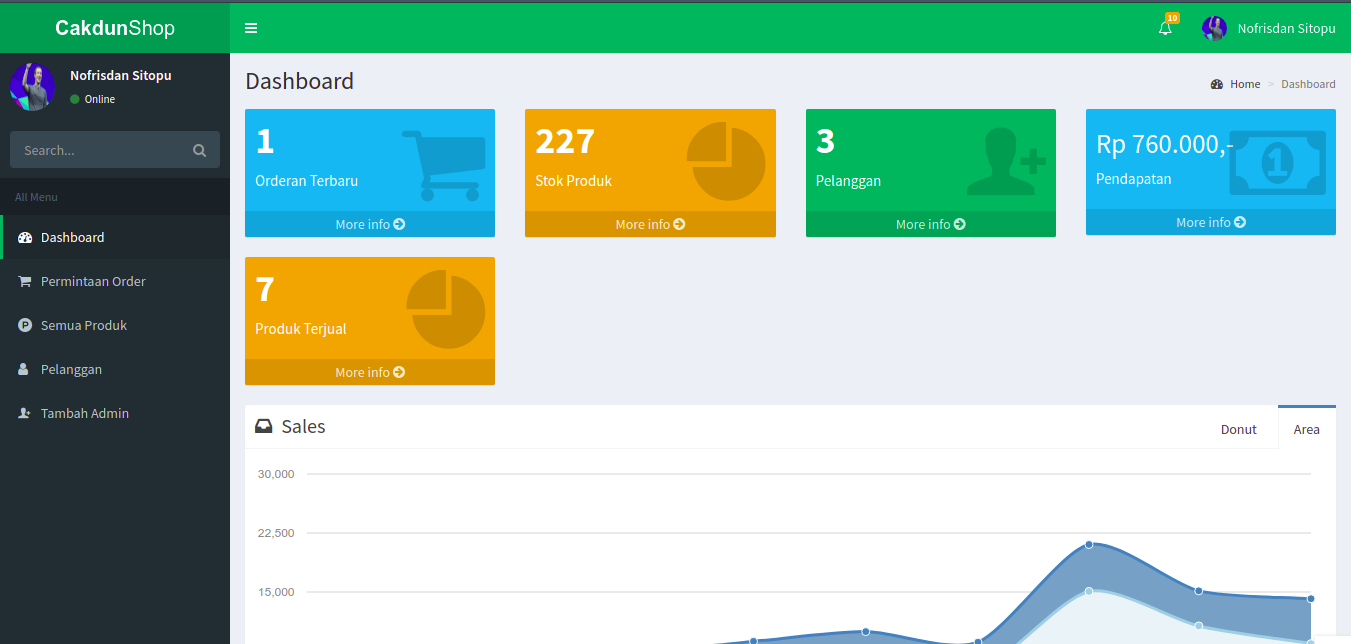Click the Sales panel title
The width and height of the screenshot is (1351, 644).
pyautogui.click(x=303, y=426)
